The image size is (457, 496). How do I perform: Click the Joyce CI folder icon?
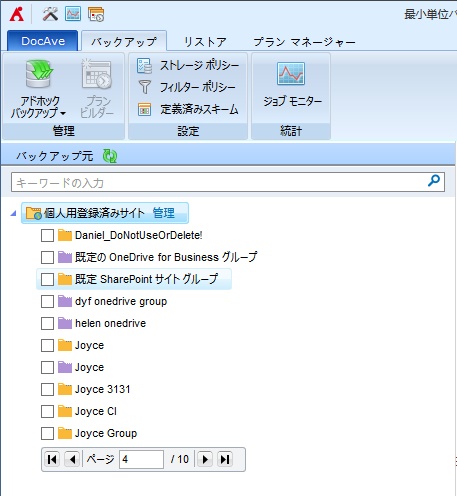[65, 411]
